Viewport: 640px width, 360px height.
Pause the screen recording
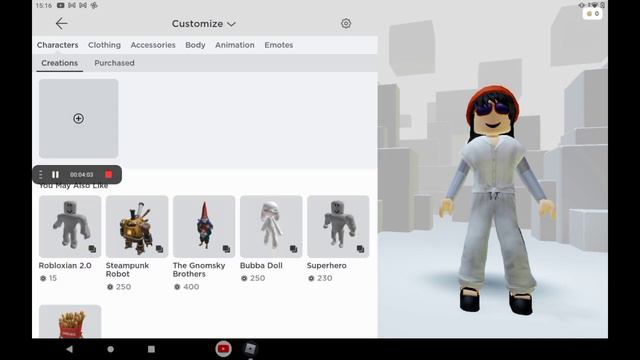(x=56, y=175)
